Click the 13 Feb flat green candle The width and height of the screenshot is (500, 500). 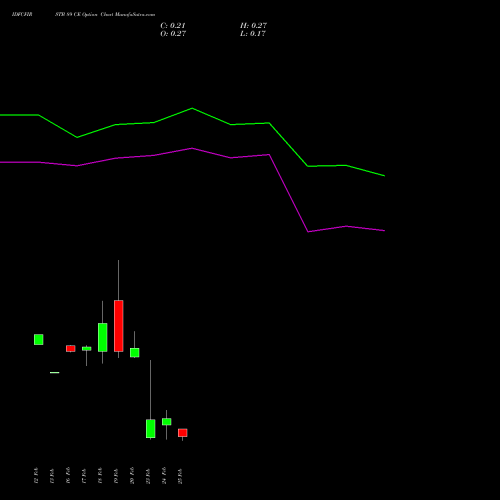[55, 372]
